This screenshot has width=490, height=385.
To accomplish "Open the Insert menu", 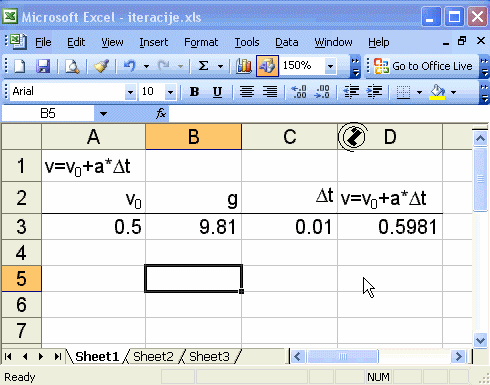I will click(154, 42).
